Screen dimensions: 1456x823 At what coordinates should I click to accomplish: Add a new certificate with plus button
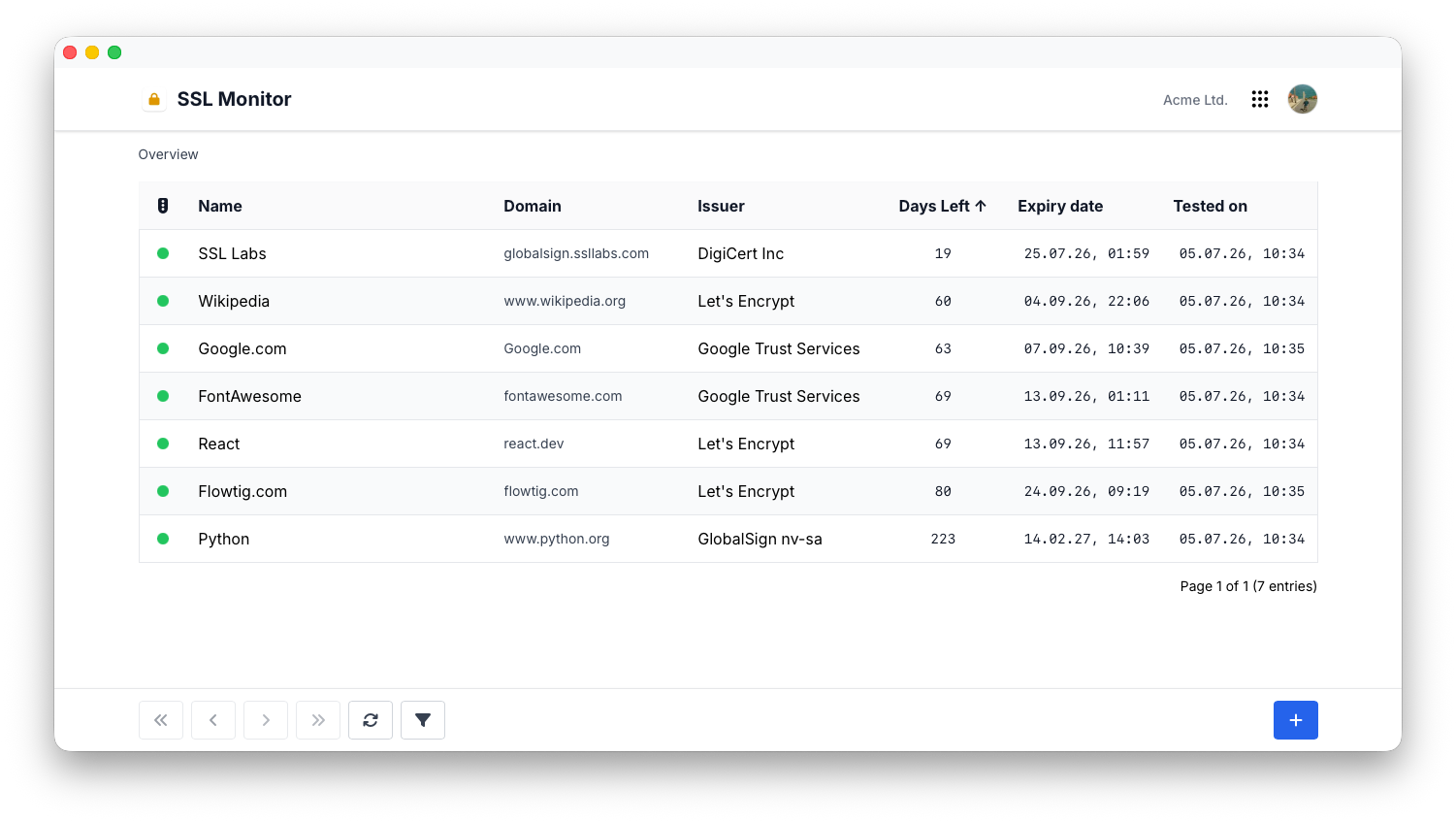point(1296,720)
